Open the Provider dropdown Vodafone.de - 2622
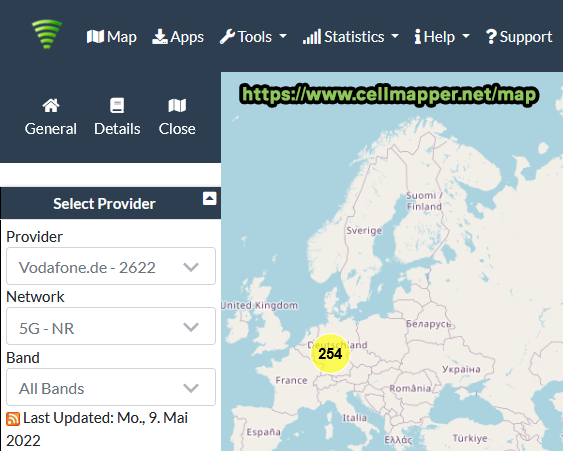 point(111,266)
